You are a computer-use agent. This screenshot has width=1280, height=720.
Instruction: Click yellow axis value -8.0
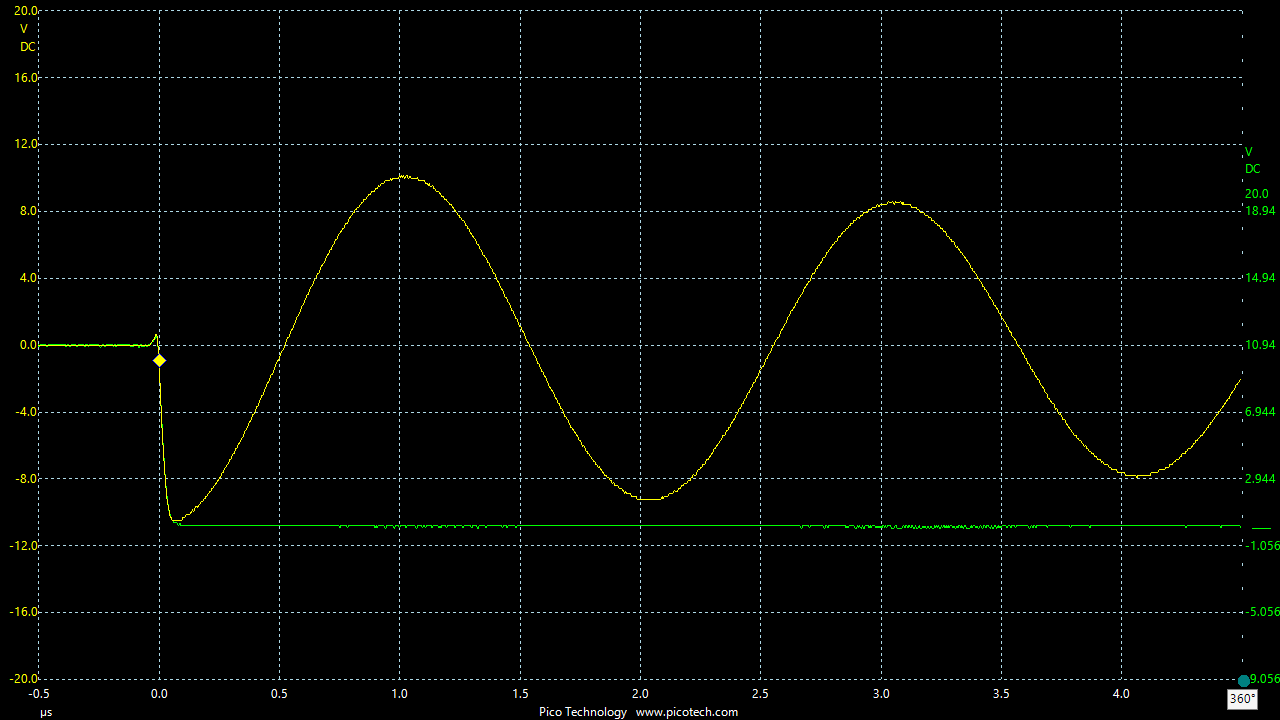click(27, 478)
